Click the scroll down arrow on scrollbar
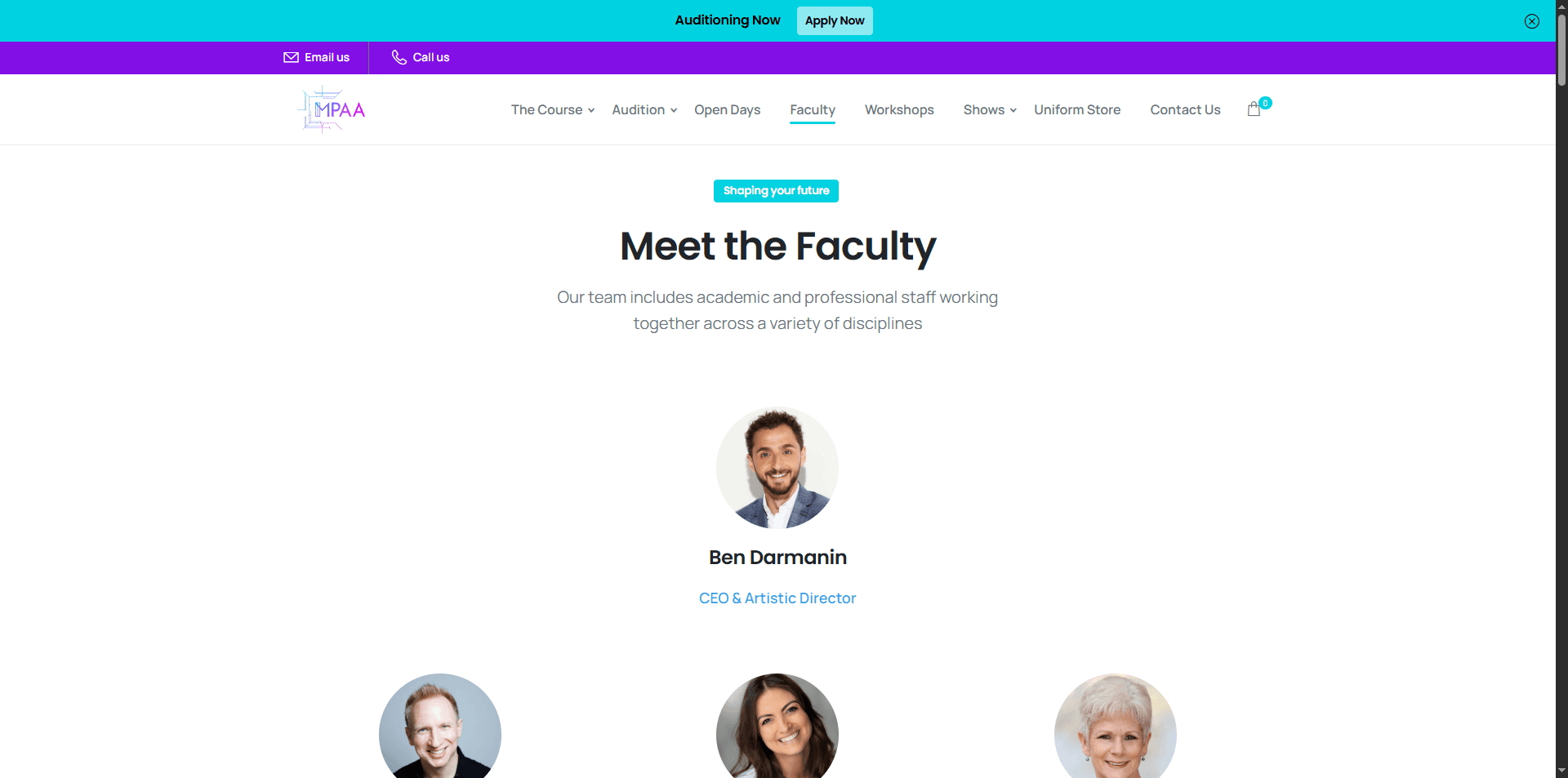Screen dimensions: 1568x778 pyautogui.click(x=1561, y=771)
